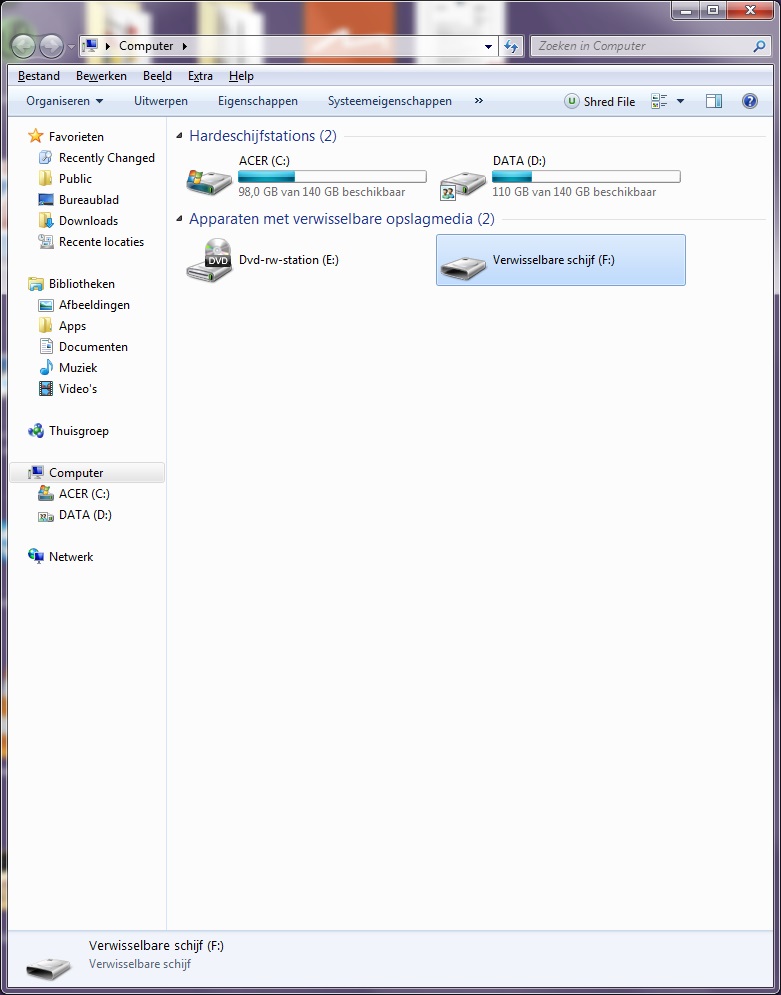The image size is (781, 995).
Task: Select Netwerk in navigation pane
Action: pos(71,557)
